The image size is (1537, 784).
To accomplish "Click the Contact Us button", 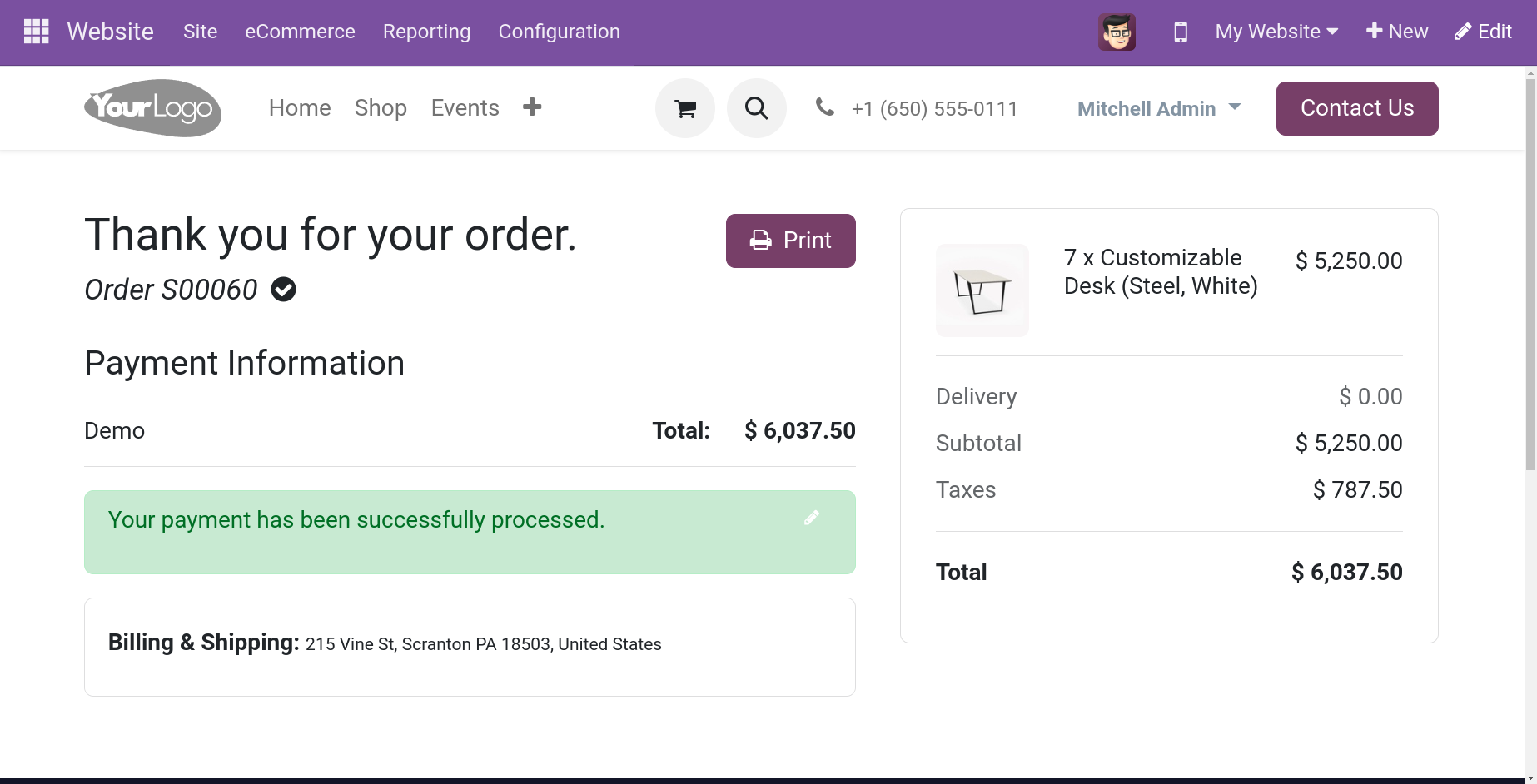I will [1356, 107].
